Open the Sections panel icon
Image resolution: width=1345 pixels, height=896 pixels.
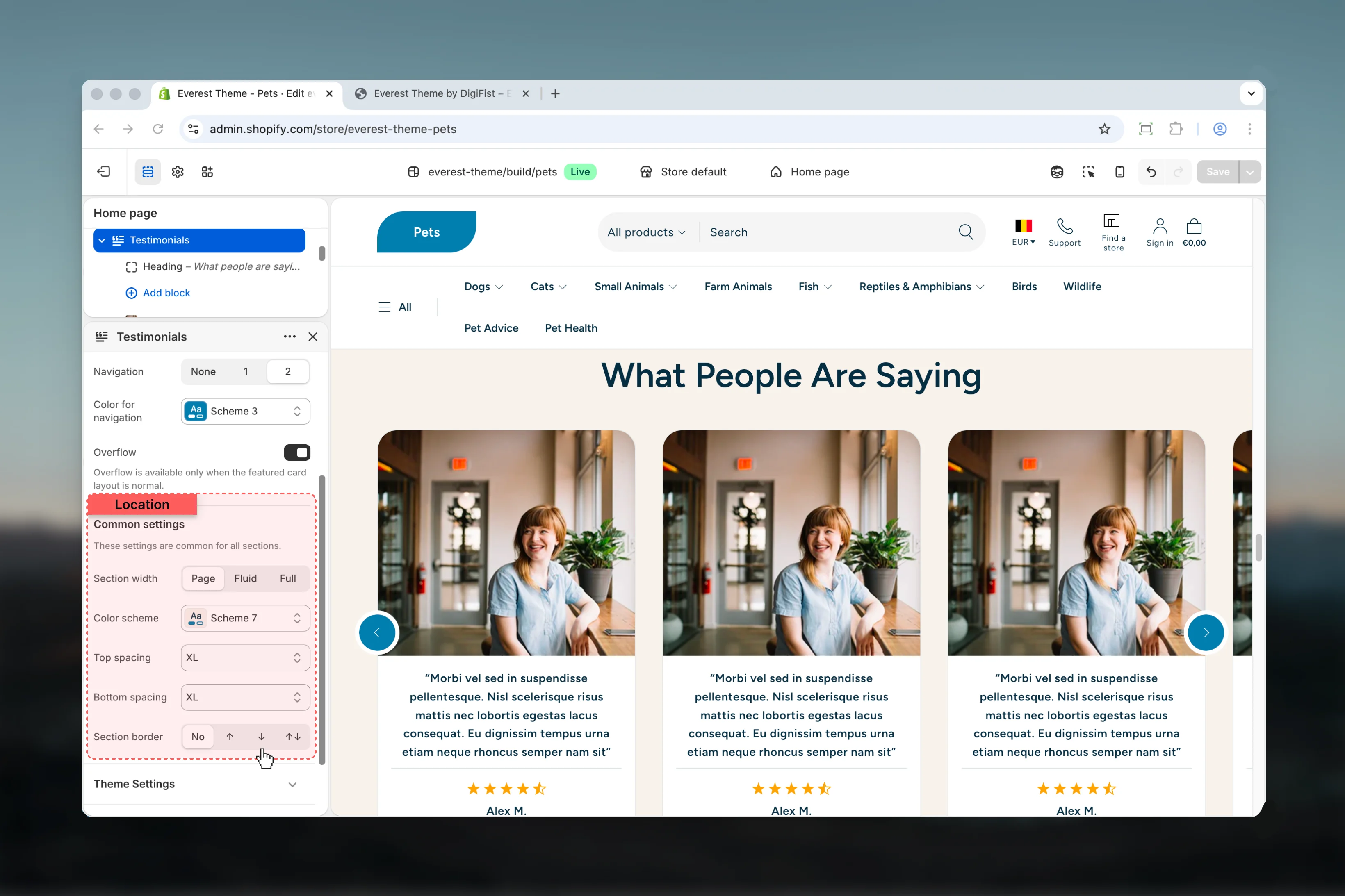pos(148,171)
